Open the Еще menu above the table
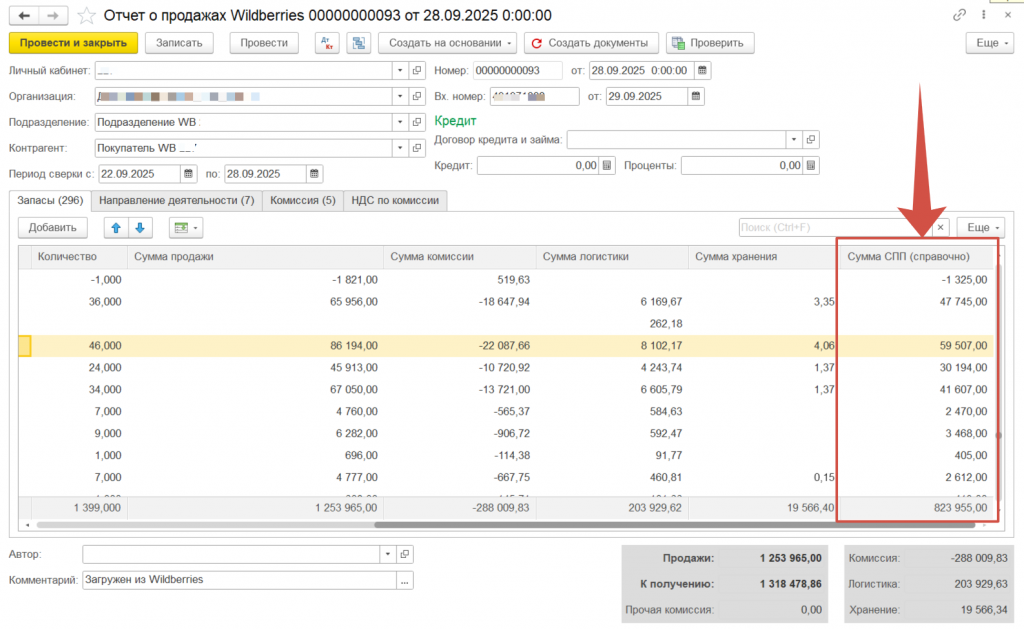Screen dimensions: 1024x629 click(x=980, y=228)
